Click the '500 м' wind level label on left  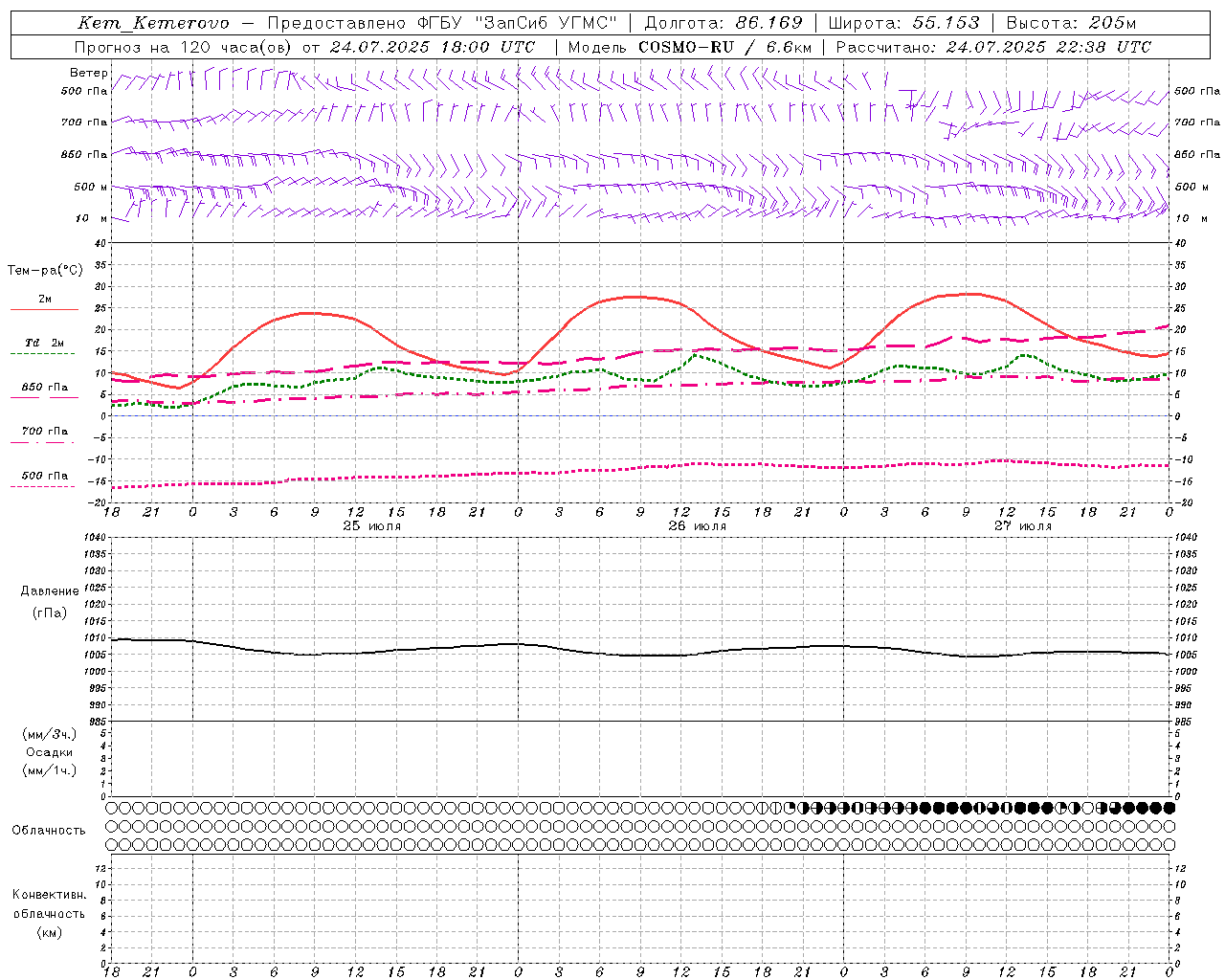pos(91,187)
